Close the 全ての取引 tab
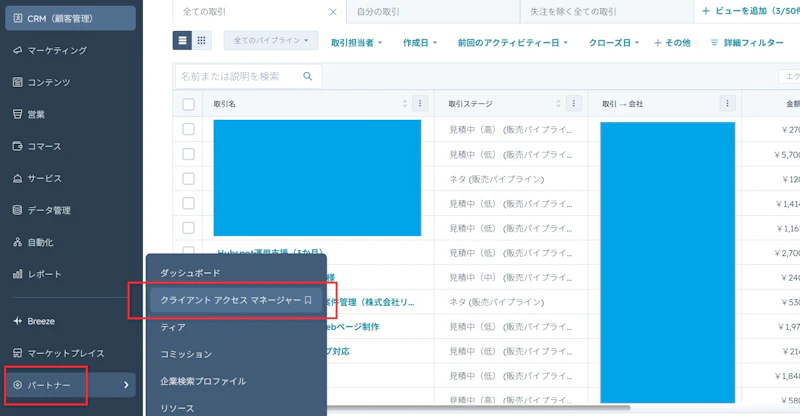800x416 pixels. tap(333, 12)
